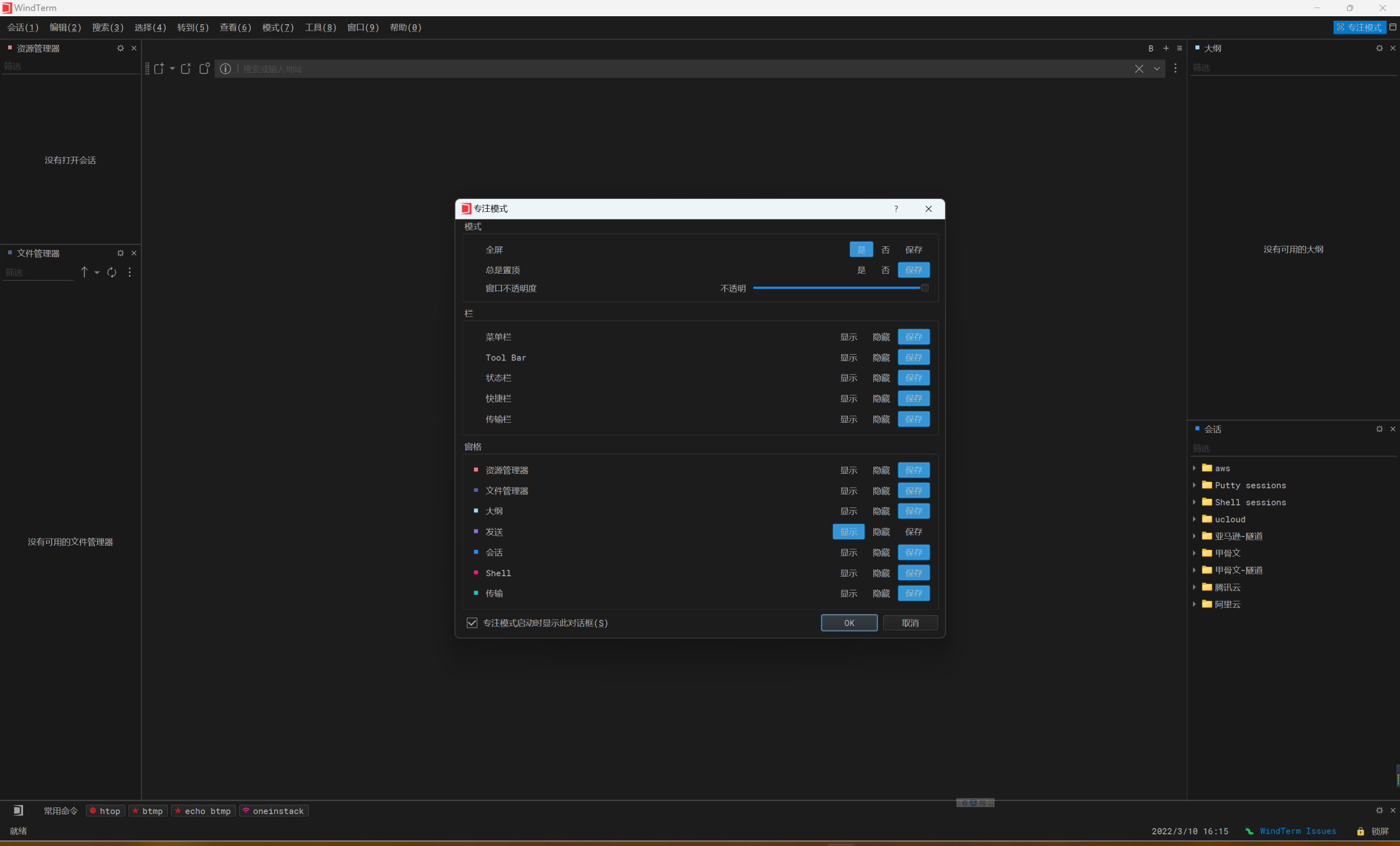Click the up-arrow icon in file manager
The height and width of the screenshot is (846, 1400).
point(84,272)
